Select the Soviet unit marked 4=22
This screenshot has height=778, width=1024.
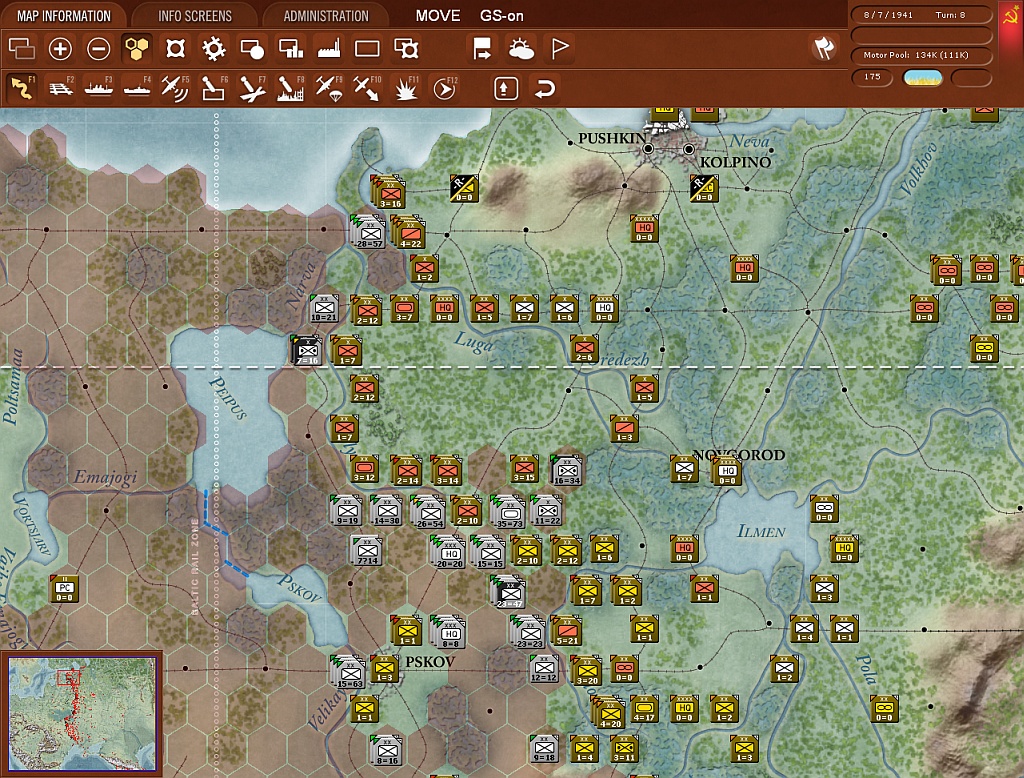[411, 233]
